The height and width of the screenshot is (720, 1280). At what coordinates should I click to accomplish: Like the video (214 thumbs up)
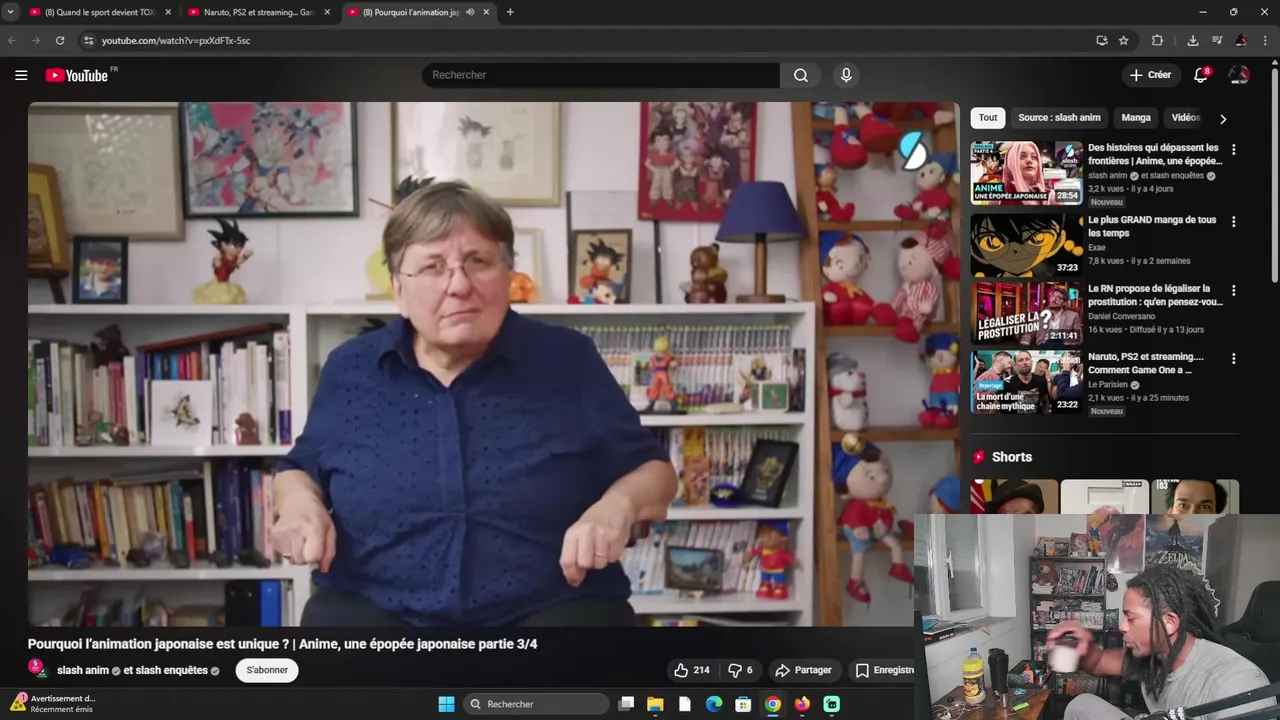(692, 670)
